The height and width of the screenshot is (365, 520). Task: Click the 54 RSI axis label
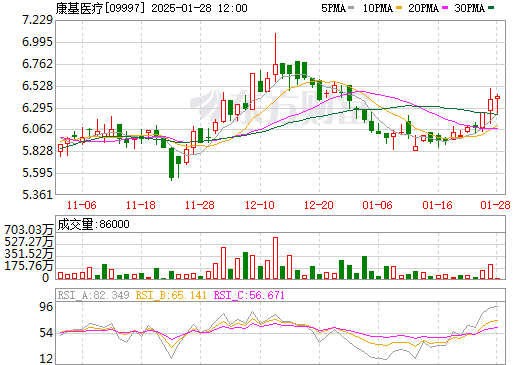coord(46,333)
